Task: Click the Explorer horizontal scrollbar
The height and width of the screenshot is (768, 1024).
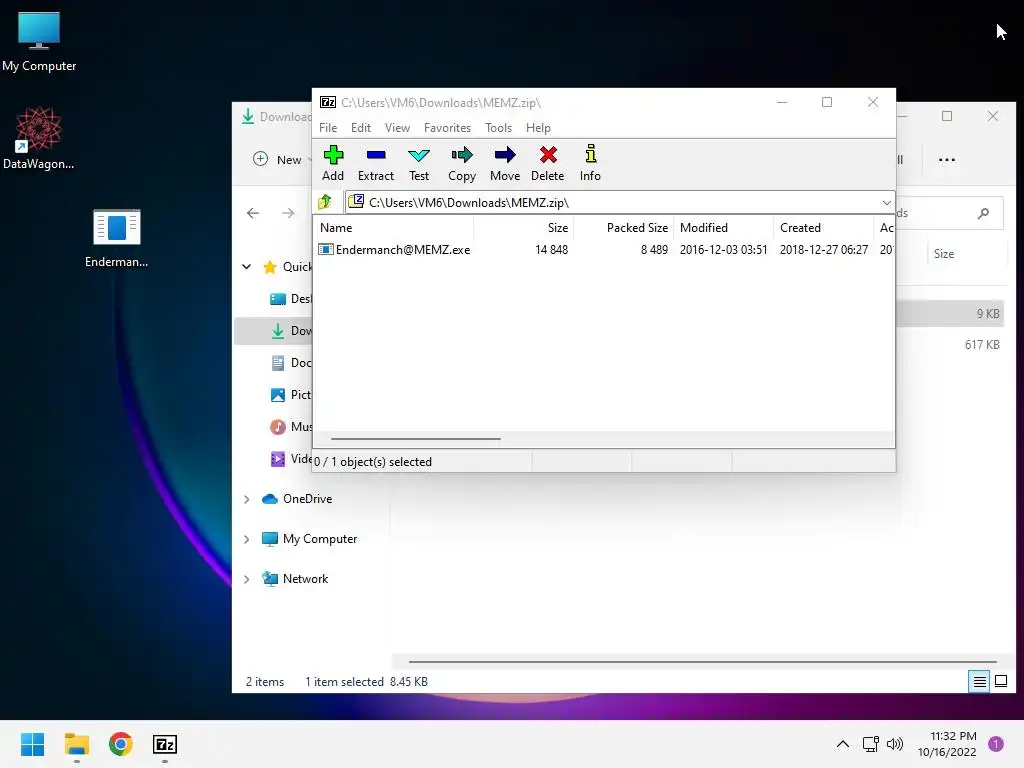Action: coord(702,662)
